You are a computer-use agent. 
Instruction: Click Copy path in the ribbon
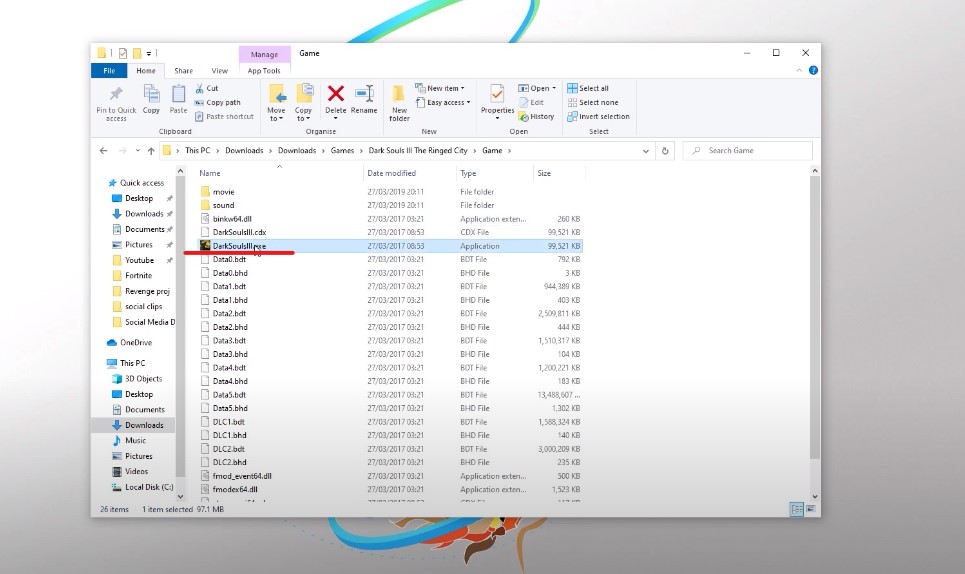click(218, 102)
